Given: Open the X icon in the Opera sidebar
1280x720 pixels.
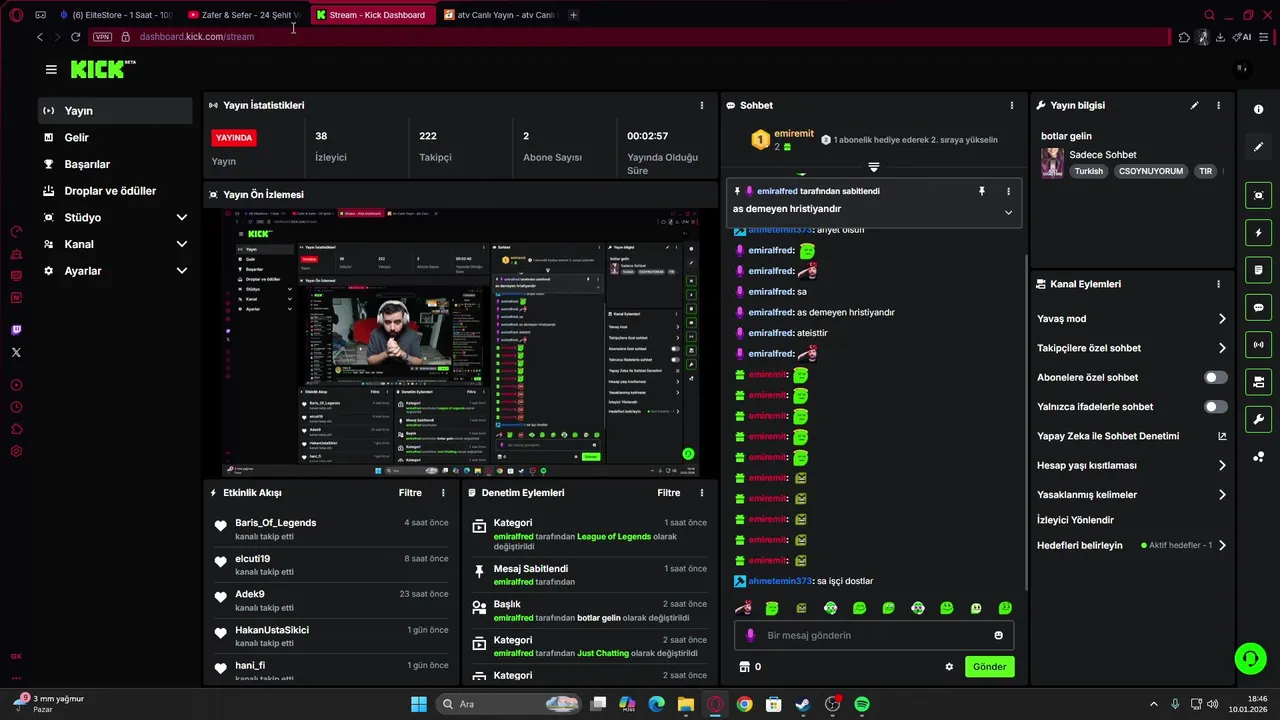Looking at the screenshot, I should pyautogui.click(x=16, y=352).
